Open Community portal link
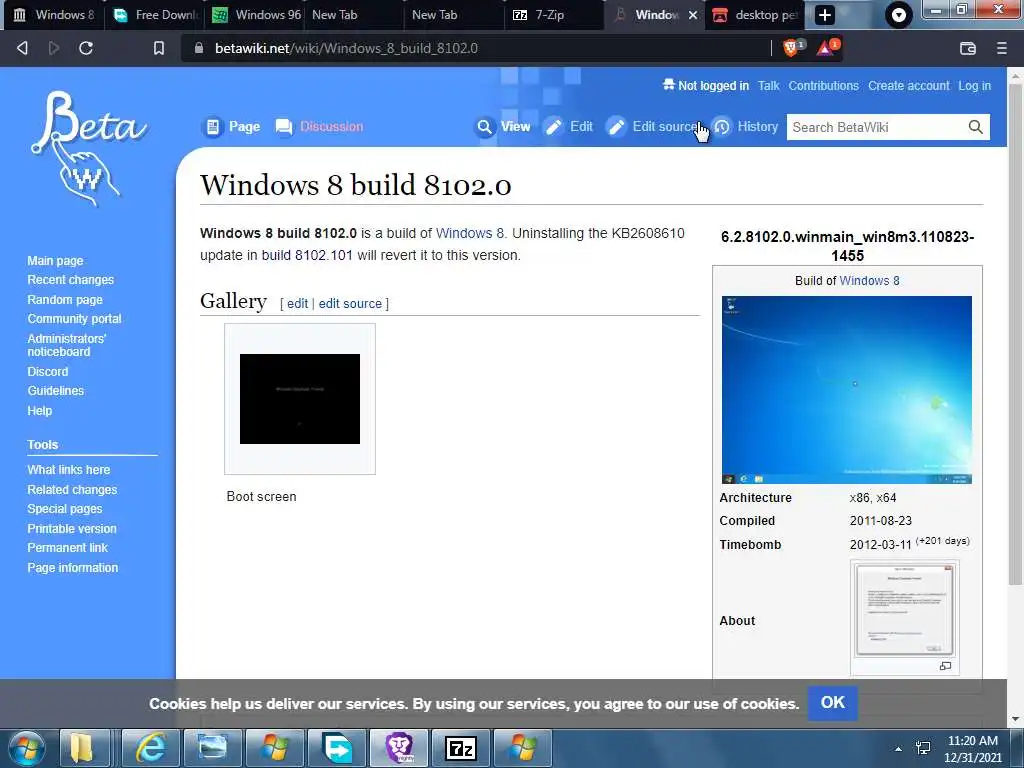This screenshot has width=1024, height=768. pyautogui.click(x=74, y=319)
